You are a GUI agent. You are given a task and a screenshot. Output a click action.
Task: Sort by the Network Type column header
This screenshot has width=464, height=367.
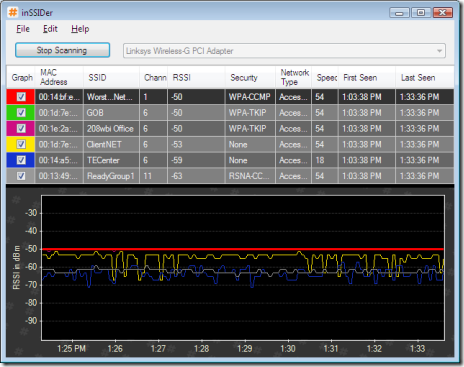coord(294,77)
